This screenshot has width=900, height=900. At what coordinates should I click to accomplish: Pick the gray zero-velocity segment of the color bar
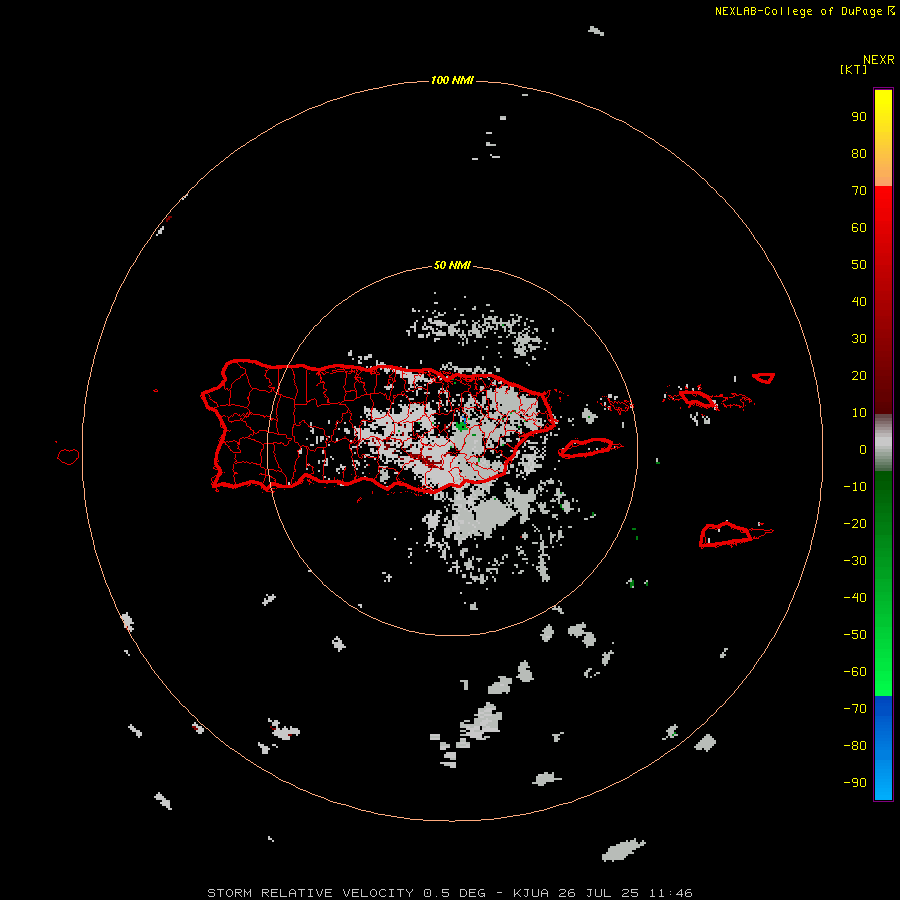(x=883, y=443)
